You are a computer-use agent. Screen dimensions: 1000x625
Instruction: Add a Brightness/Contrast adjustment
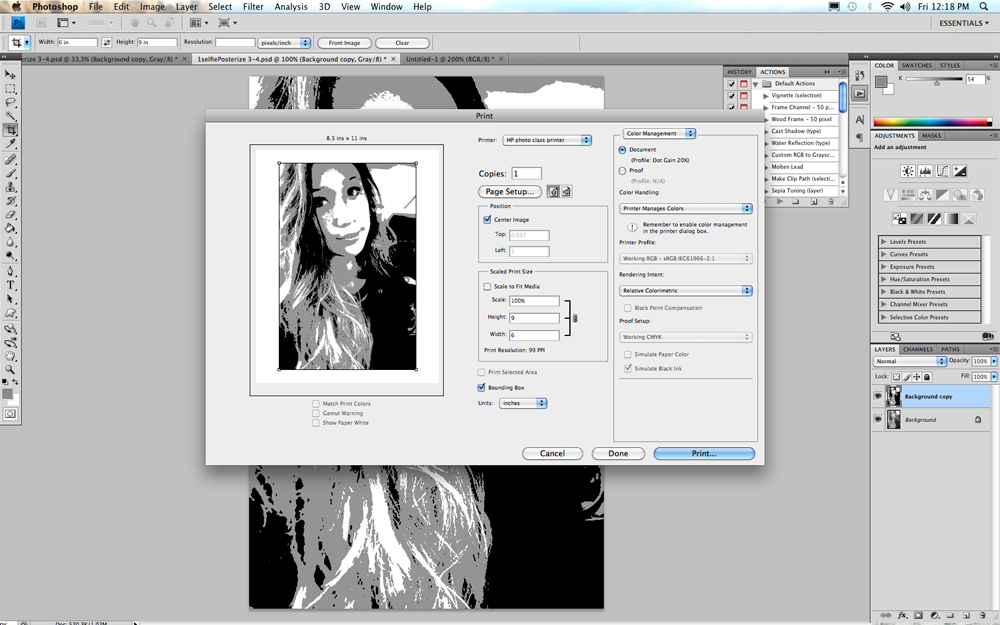click(908, 171)
